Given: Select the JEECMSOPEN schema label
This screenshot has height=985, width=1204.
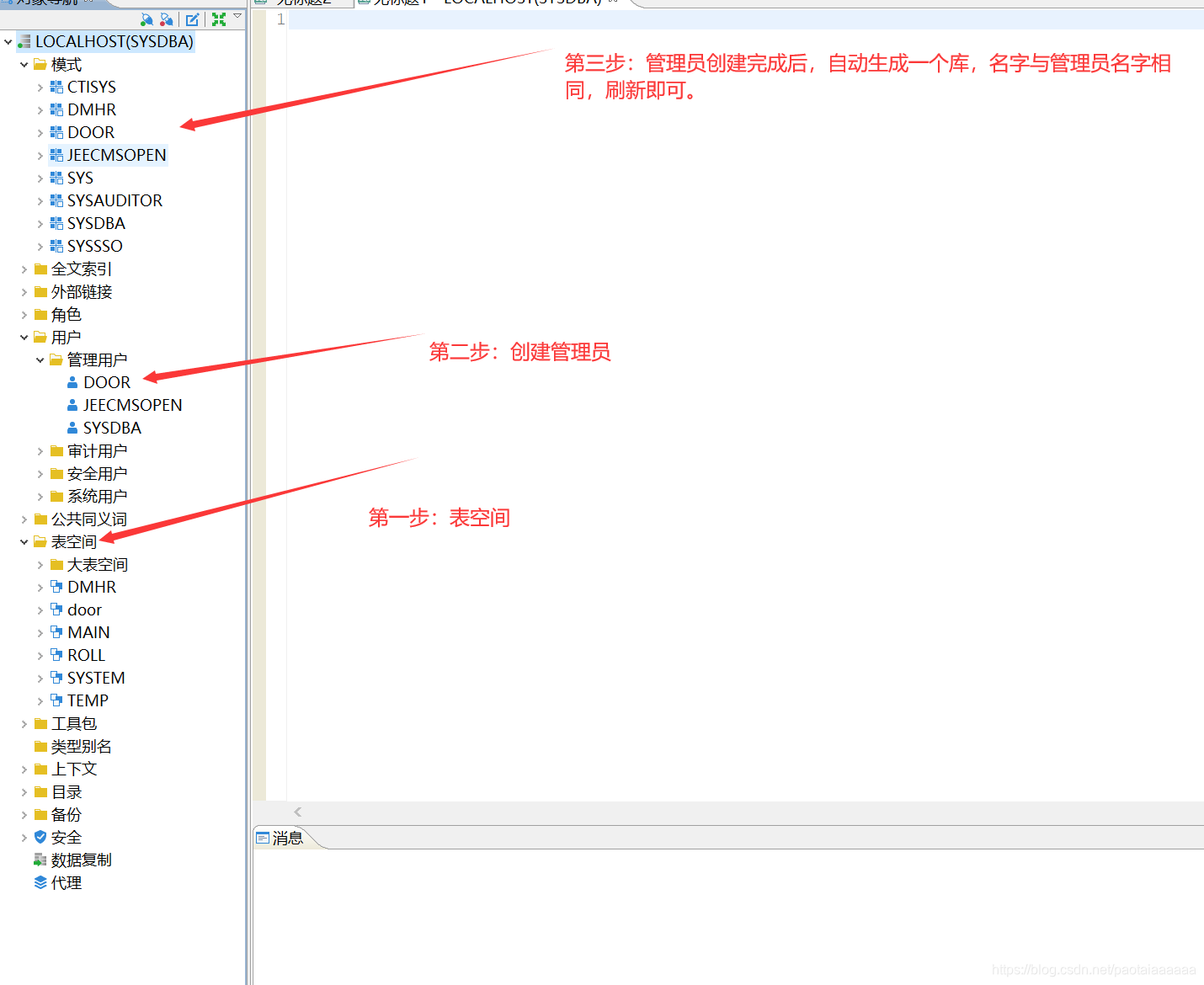Looking at the screenshot, I should (117, 155).
